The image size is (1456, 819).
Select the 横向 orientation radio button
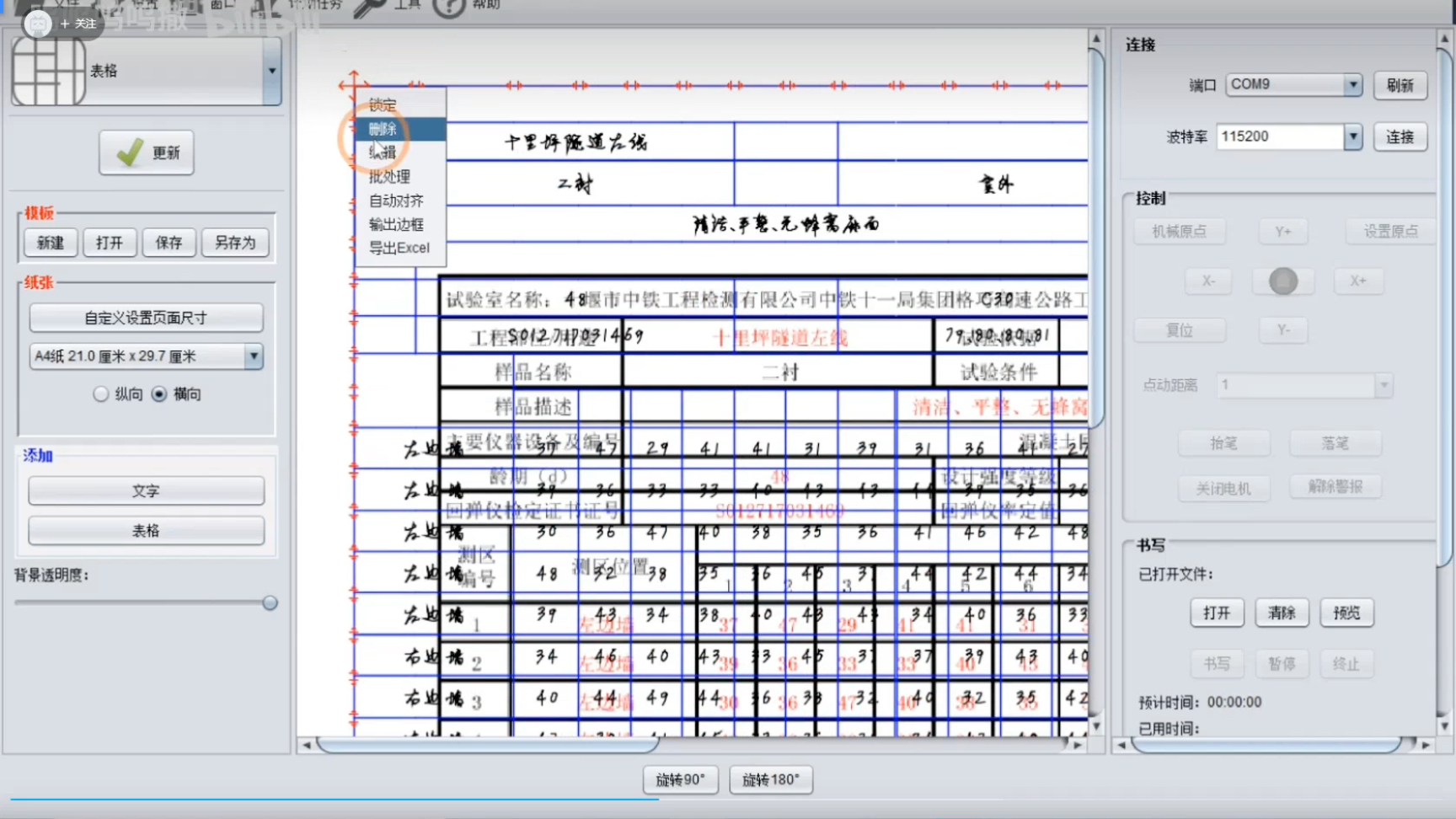[x=158, y=393]
